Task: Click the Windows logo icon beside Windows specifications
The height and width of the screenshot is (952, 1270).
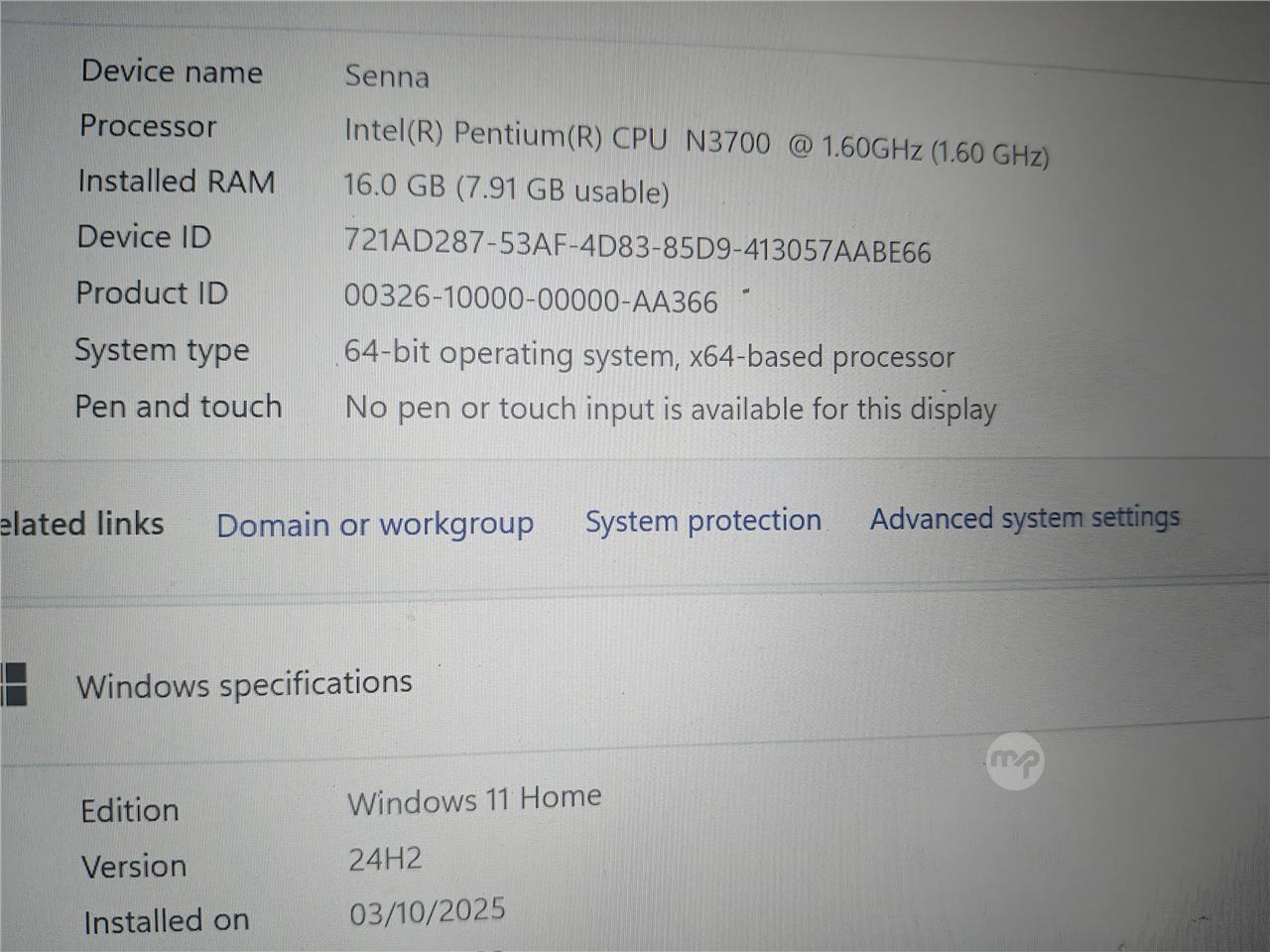Action: [x=14, y=684]
